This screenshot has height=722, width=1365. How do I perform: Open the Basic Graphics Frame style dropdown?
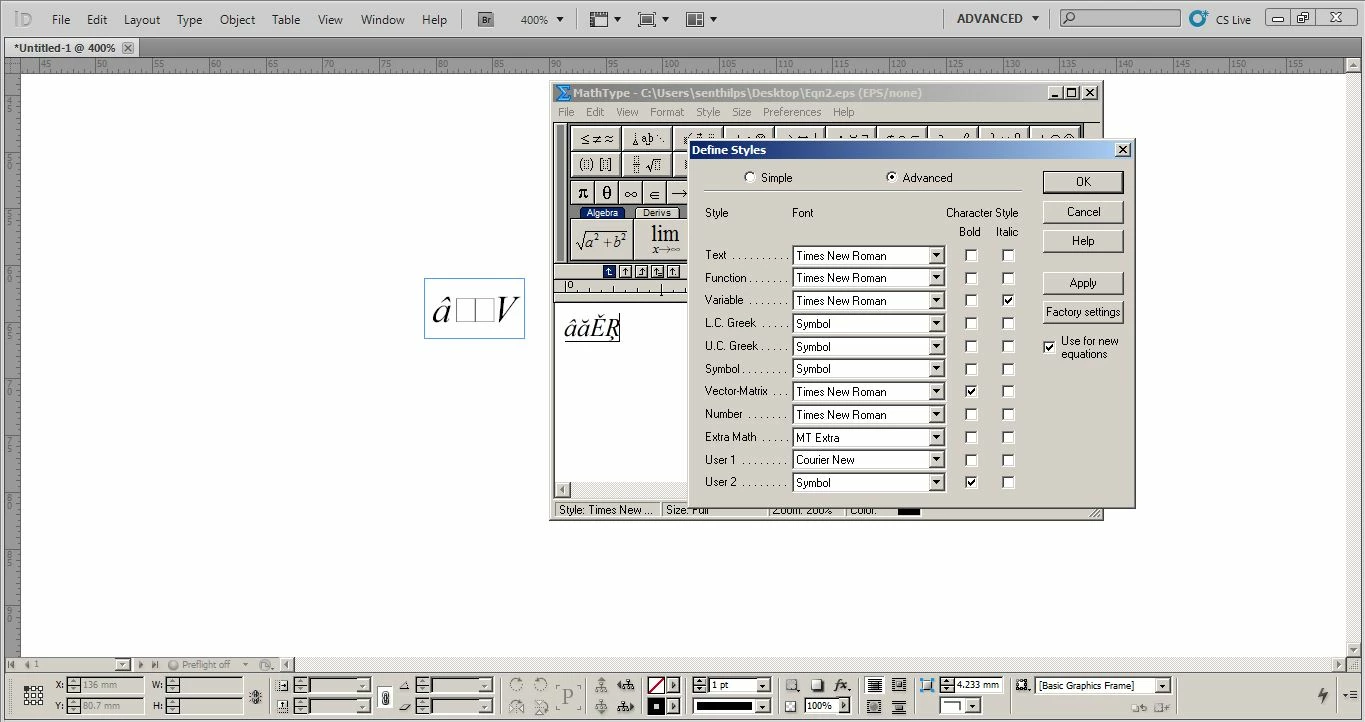[1163, 686]
